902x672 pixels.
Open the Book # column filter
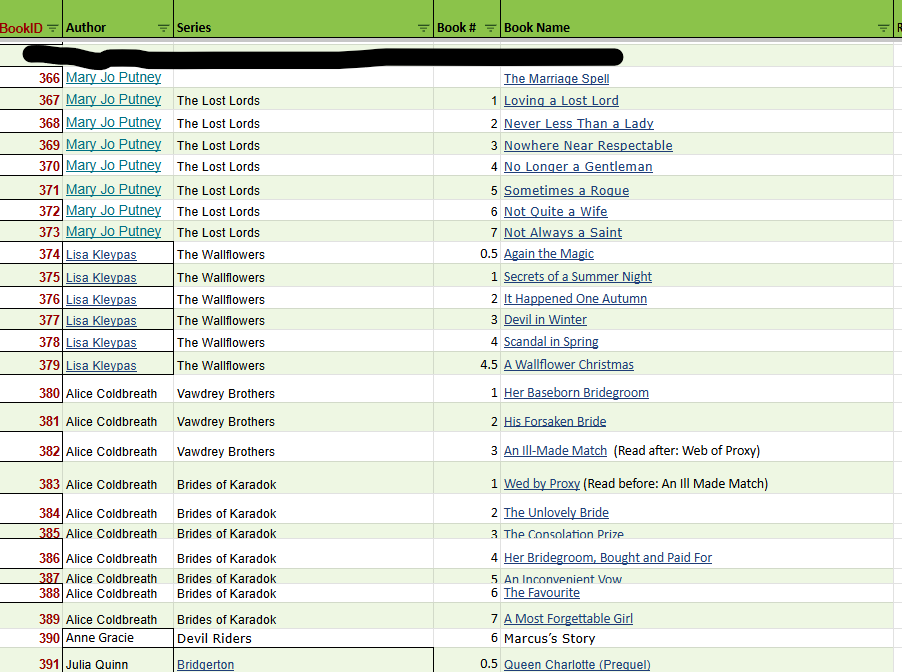click(490, 28)
